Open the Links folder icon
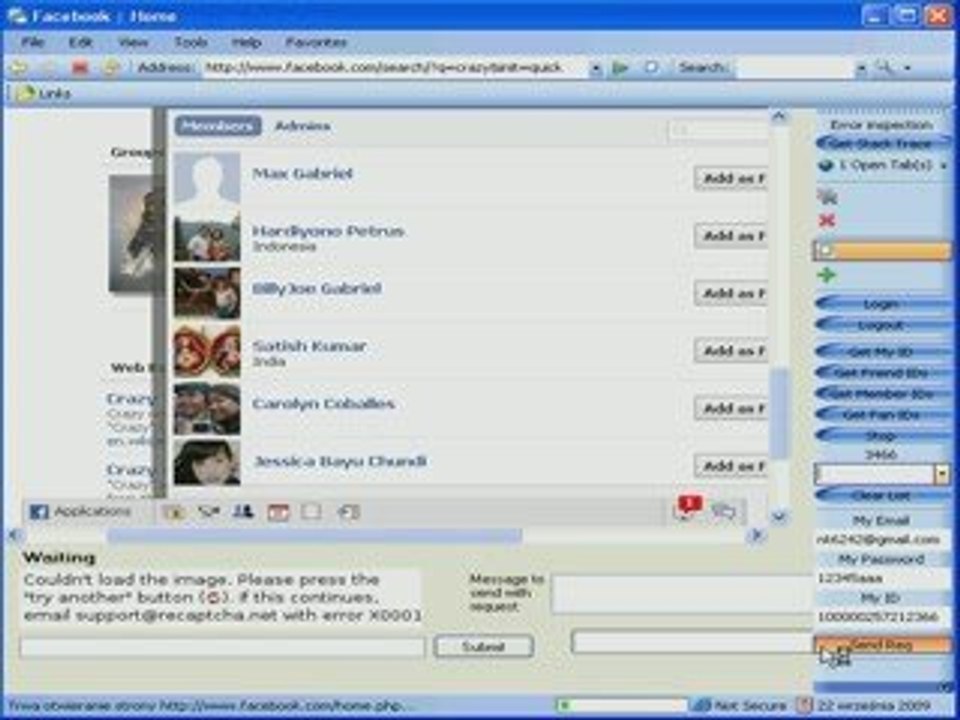This screenshot has height=720, width=960. point(26,93)
